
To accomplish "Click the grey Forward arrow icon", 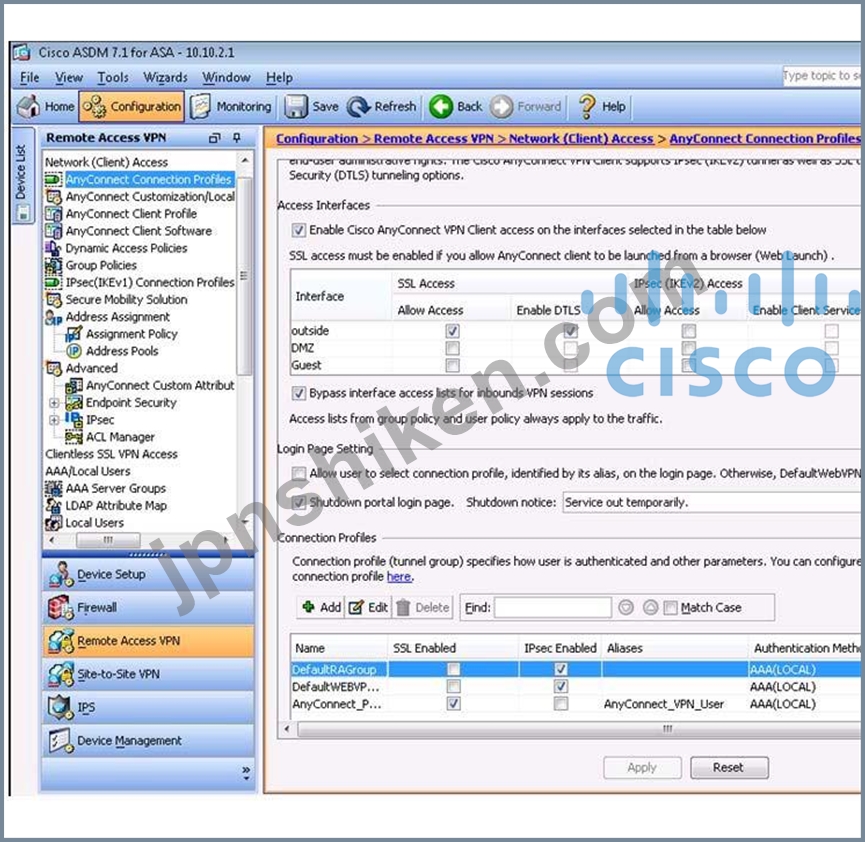I will (x=501, y=106).
